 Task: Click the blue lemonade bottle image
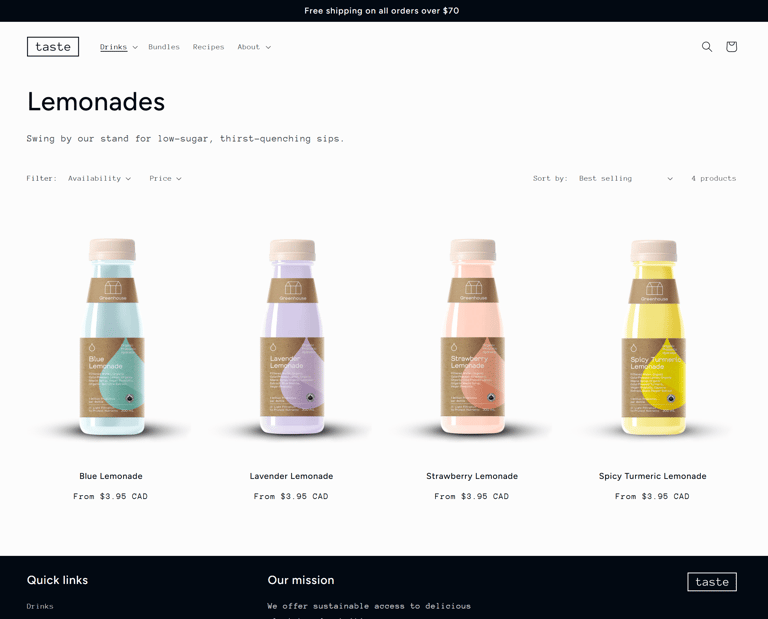pos(112,337)
